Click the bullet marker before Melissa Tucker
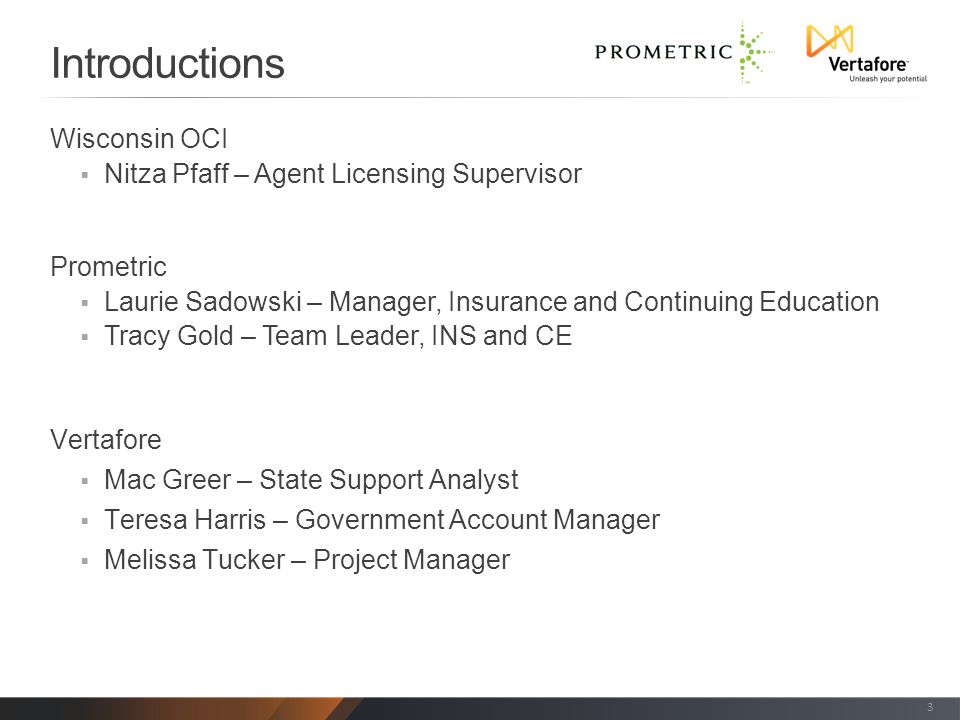 click(x=84, y=561)
